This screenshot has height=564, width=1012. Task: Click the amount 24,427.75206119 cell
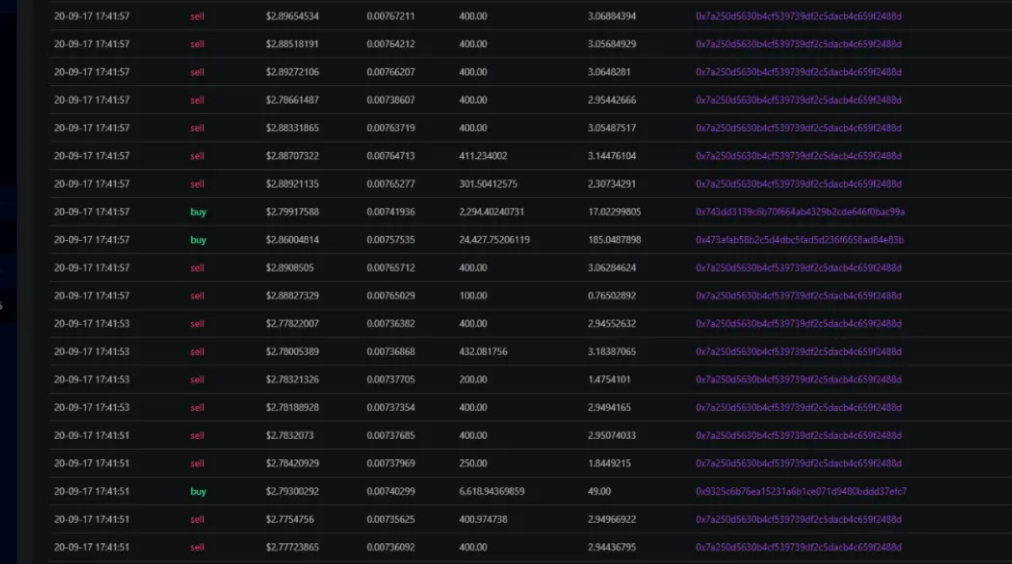[494, 239]
